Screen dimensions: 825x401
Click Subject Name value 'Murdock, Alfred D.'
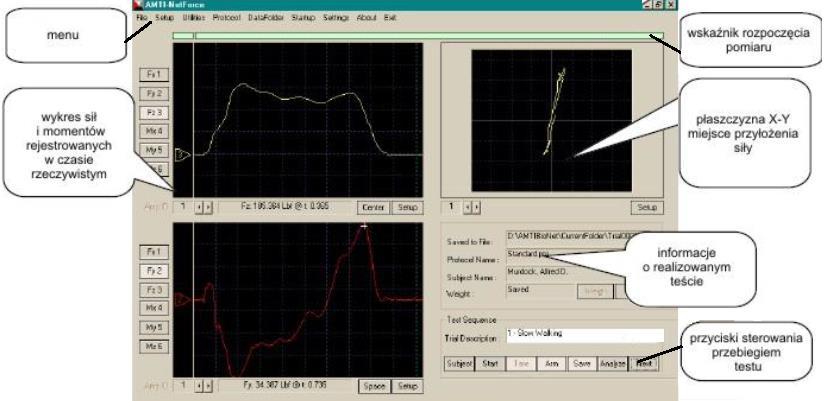536,272
